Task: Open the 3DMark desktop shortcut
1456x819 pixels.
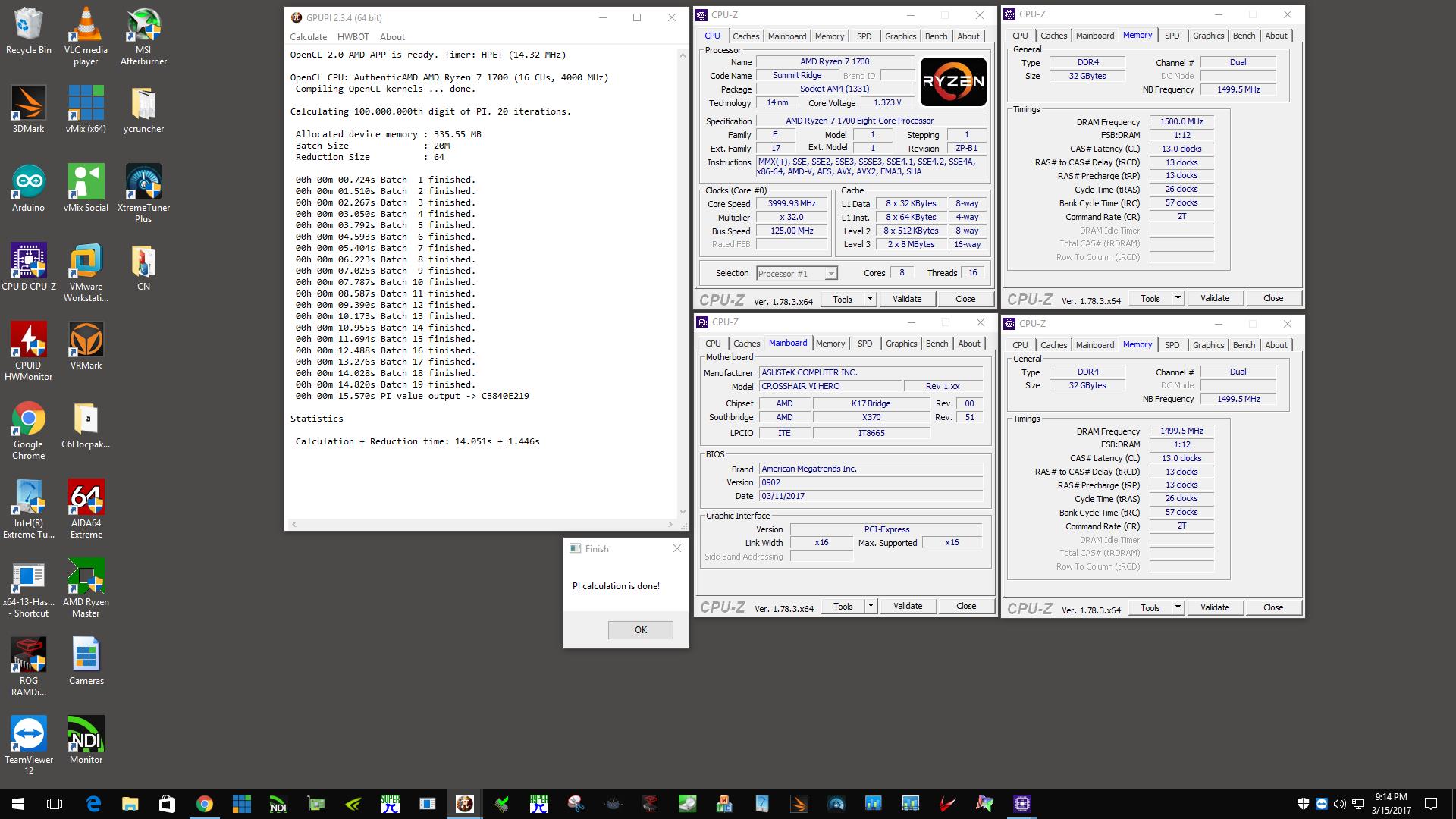Action: (28, 110)
